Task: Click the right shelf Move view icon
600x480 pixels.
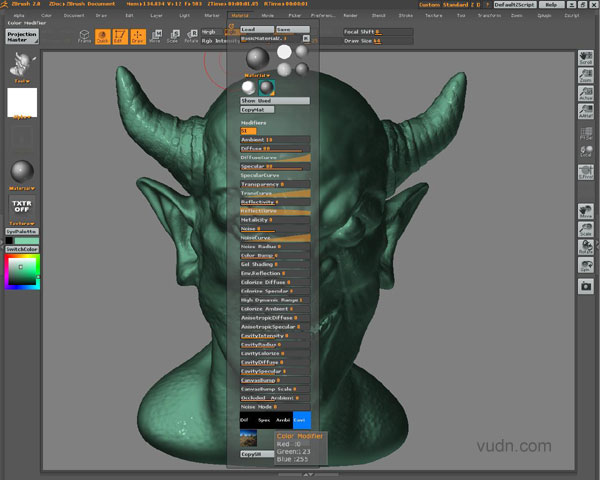Action: 585,211
